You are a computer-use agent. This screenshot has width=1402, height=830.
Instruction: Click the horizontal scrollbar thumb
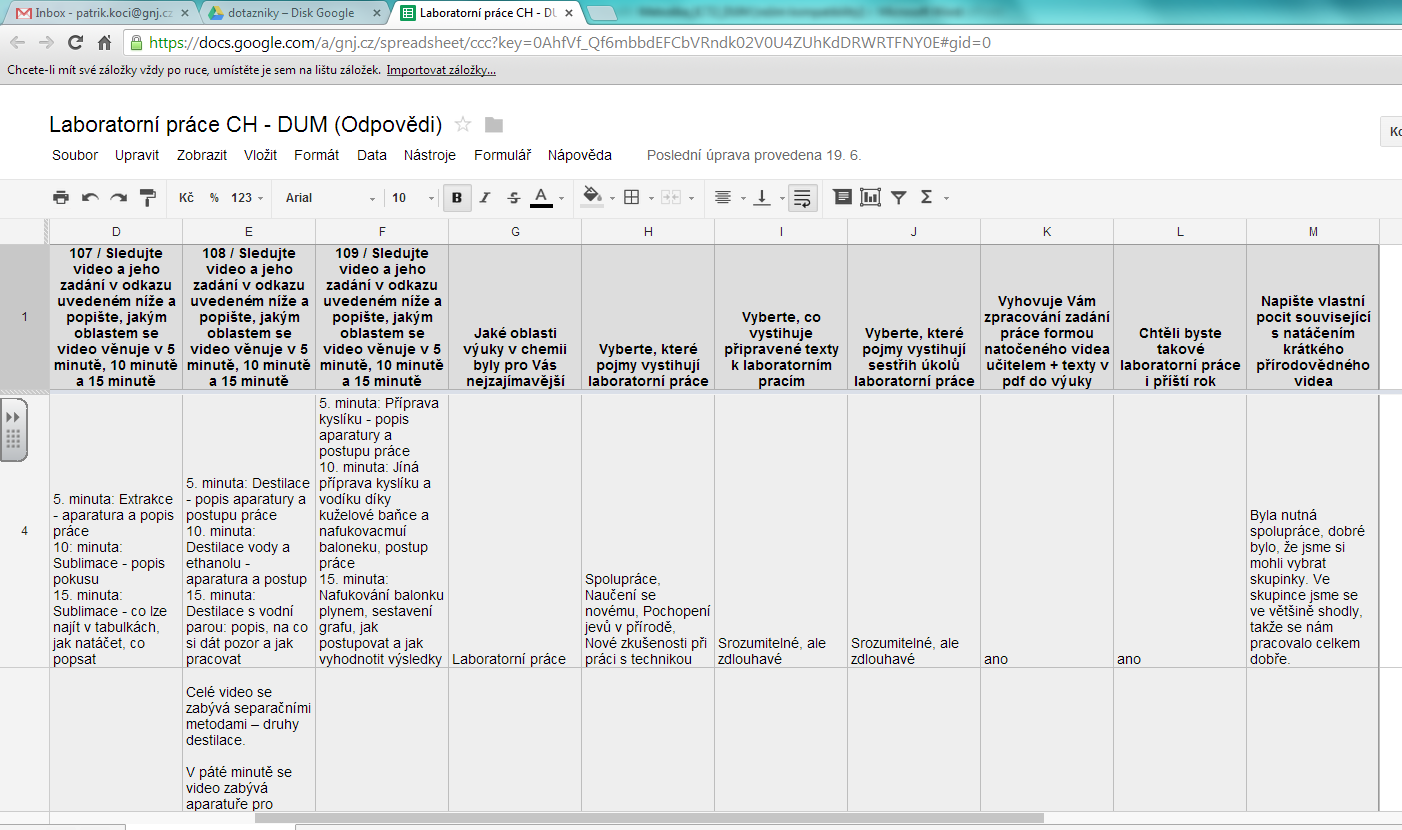tap(649, 817)
